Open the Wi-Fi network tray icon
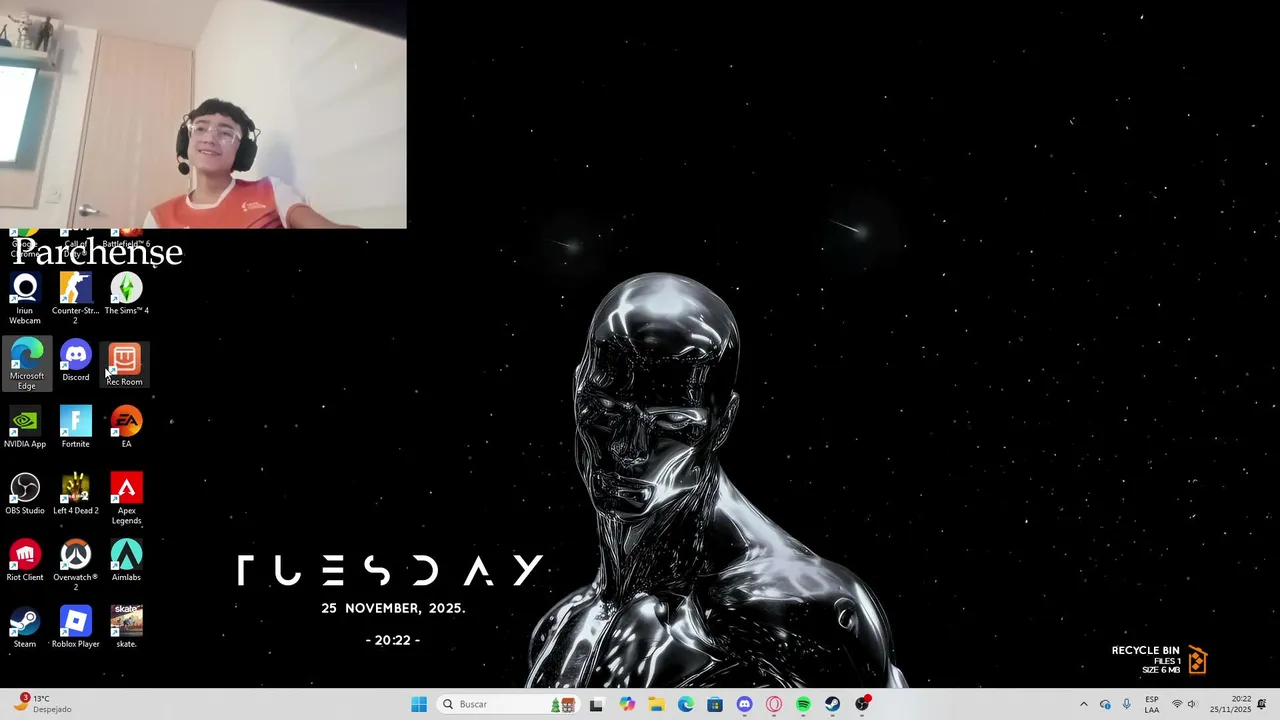 point(1177,704)
